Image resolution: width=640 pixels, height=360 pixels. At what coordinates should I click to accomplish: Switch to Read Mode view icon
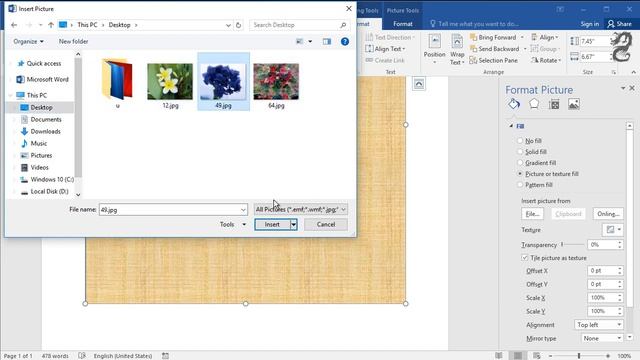click(x=499, y=356)
